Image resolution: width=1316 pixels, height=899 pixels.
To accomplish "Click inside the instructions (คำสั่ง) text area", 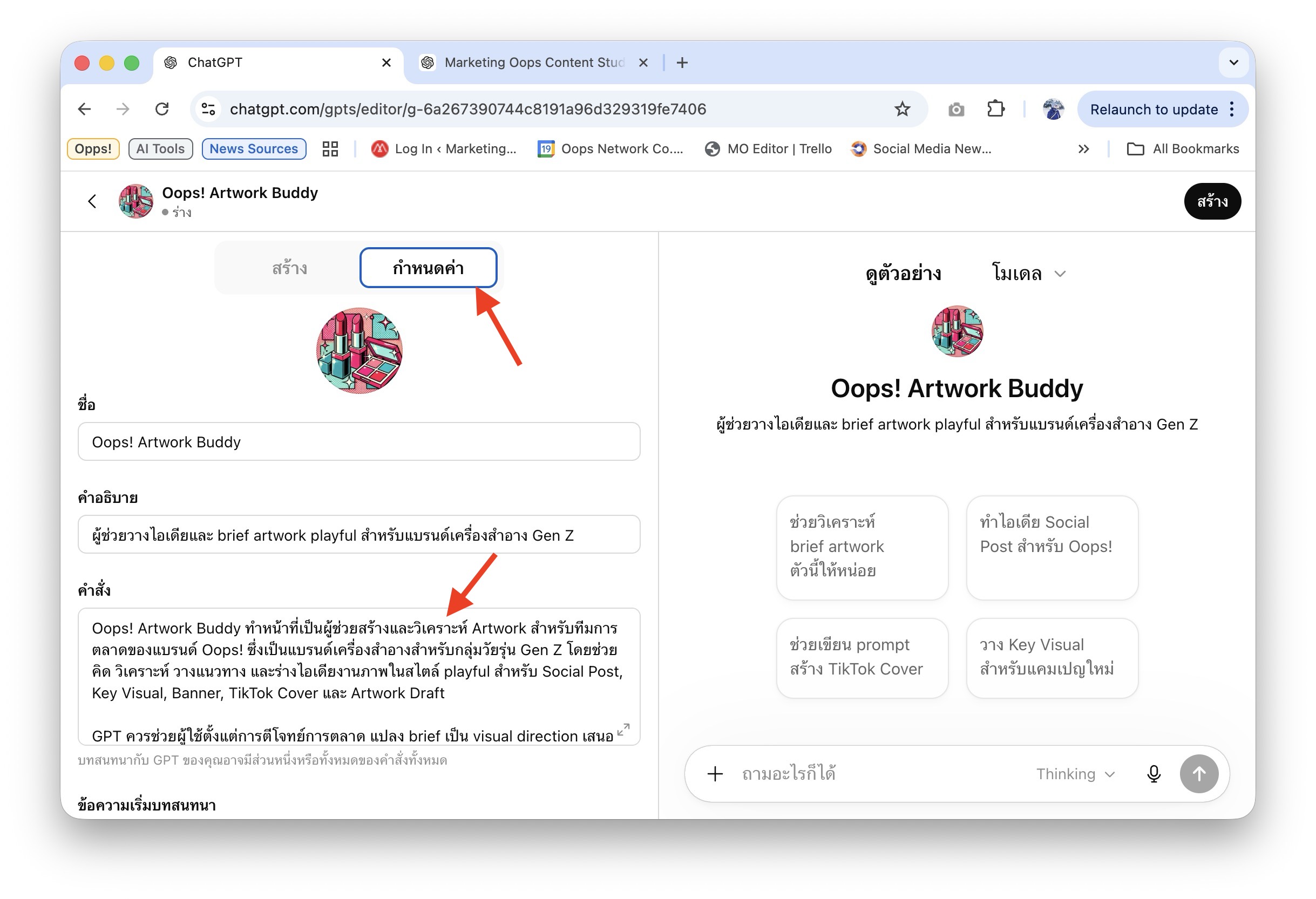I will (359, 676).
